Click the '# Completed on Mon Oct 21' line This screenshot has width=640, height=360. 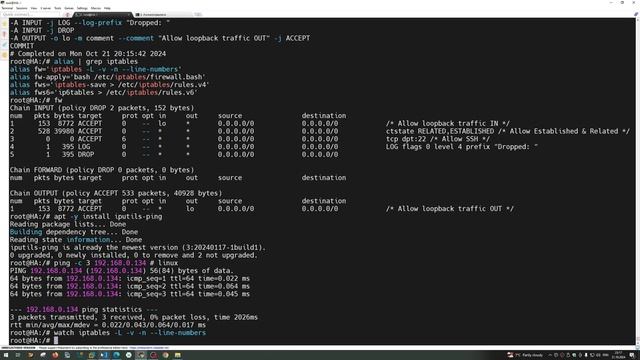pos(88,53)
